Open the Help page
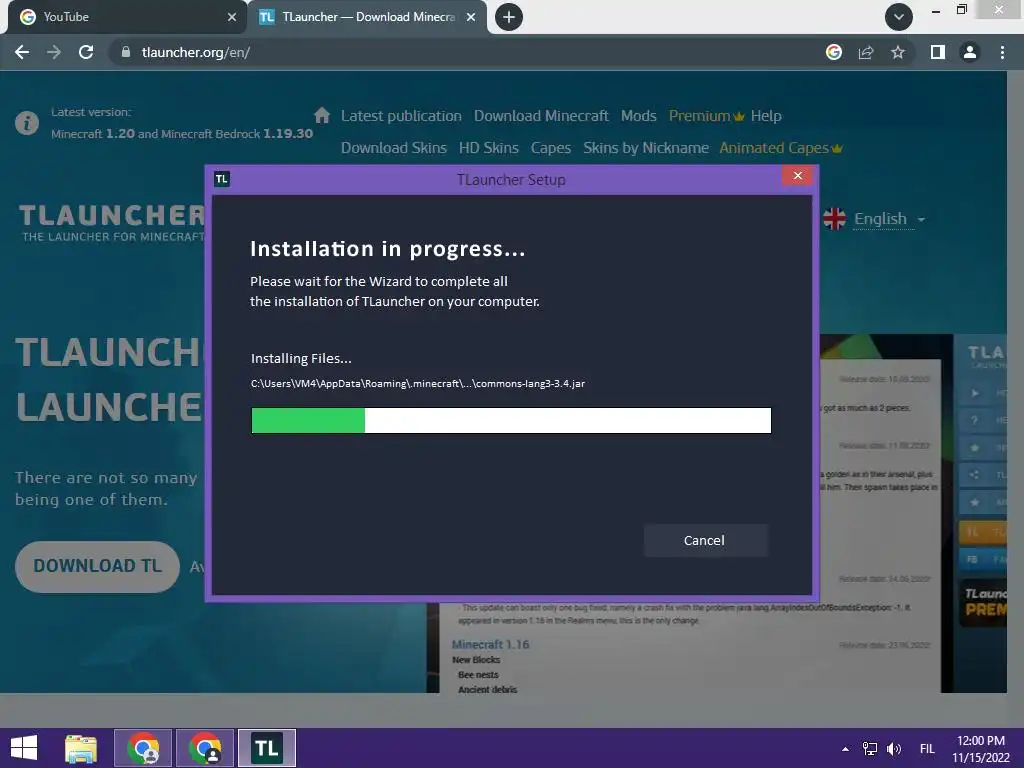Viewport: 1024px width, 768px height. pos(766,116)
